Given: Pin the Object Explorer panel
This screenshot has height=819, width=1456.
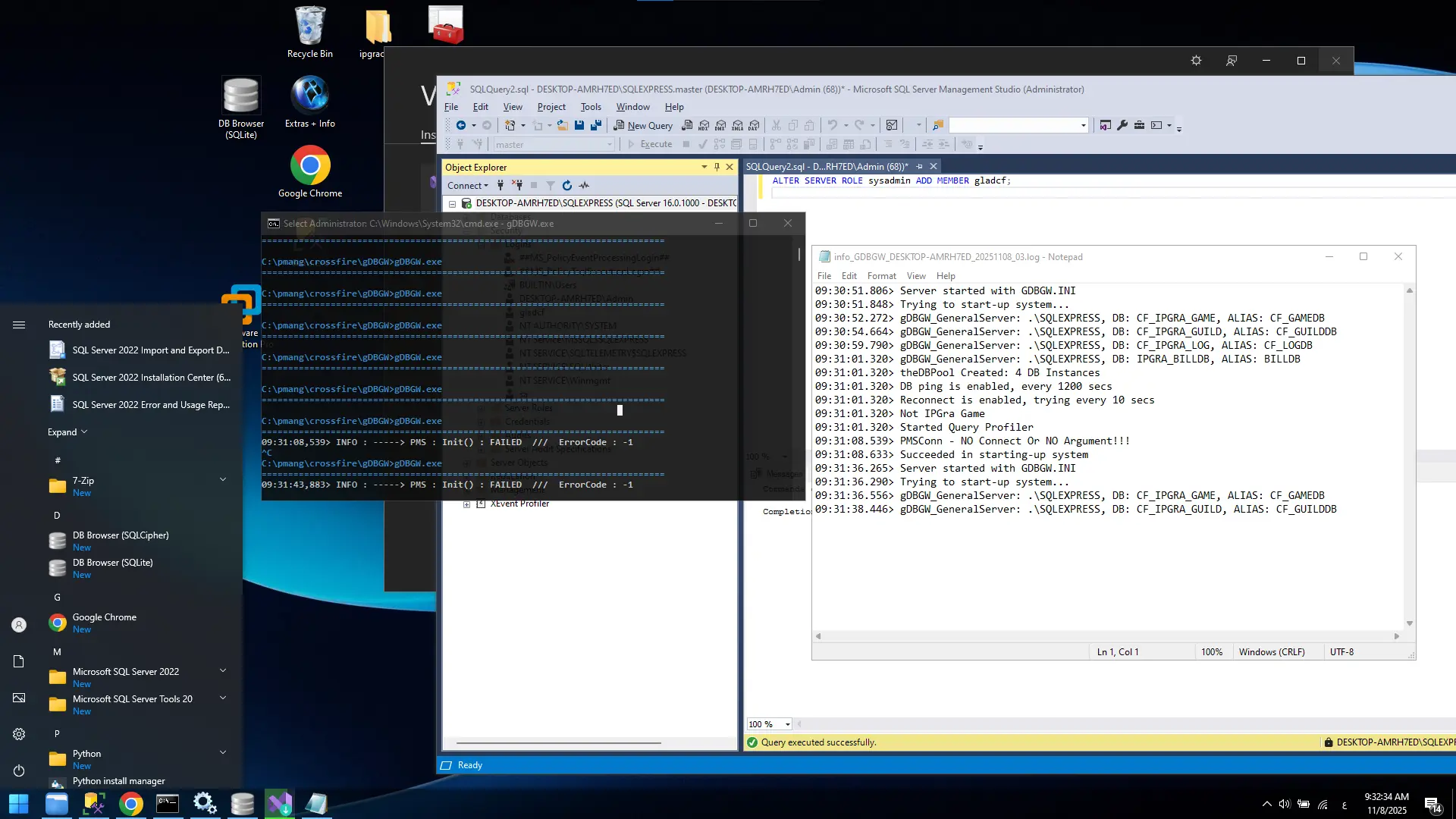Looking at the screenshot, I should click(x=717, y=167).
